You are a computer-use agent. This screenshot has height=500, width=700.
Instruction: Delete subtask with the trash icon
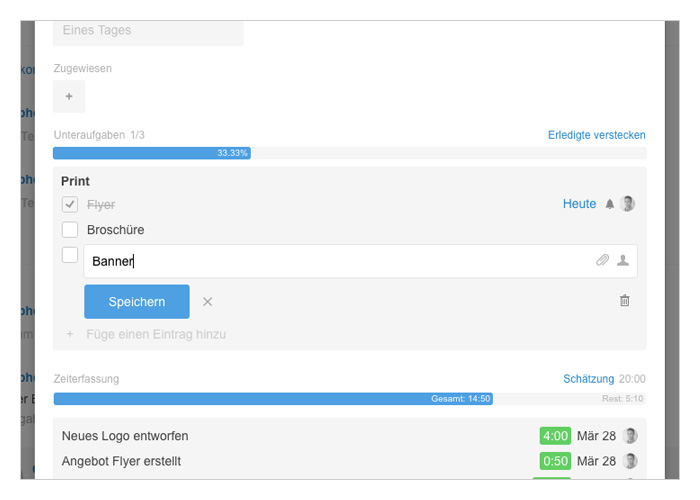pos(625,300)
